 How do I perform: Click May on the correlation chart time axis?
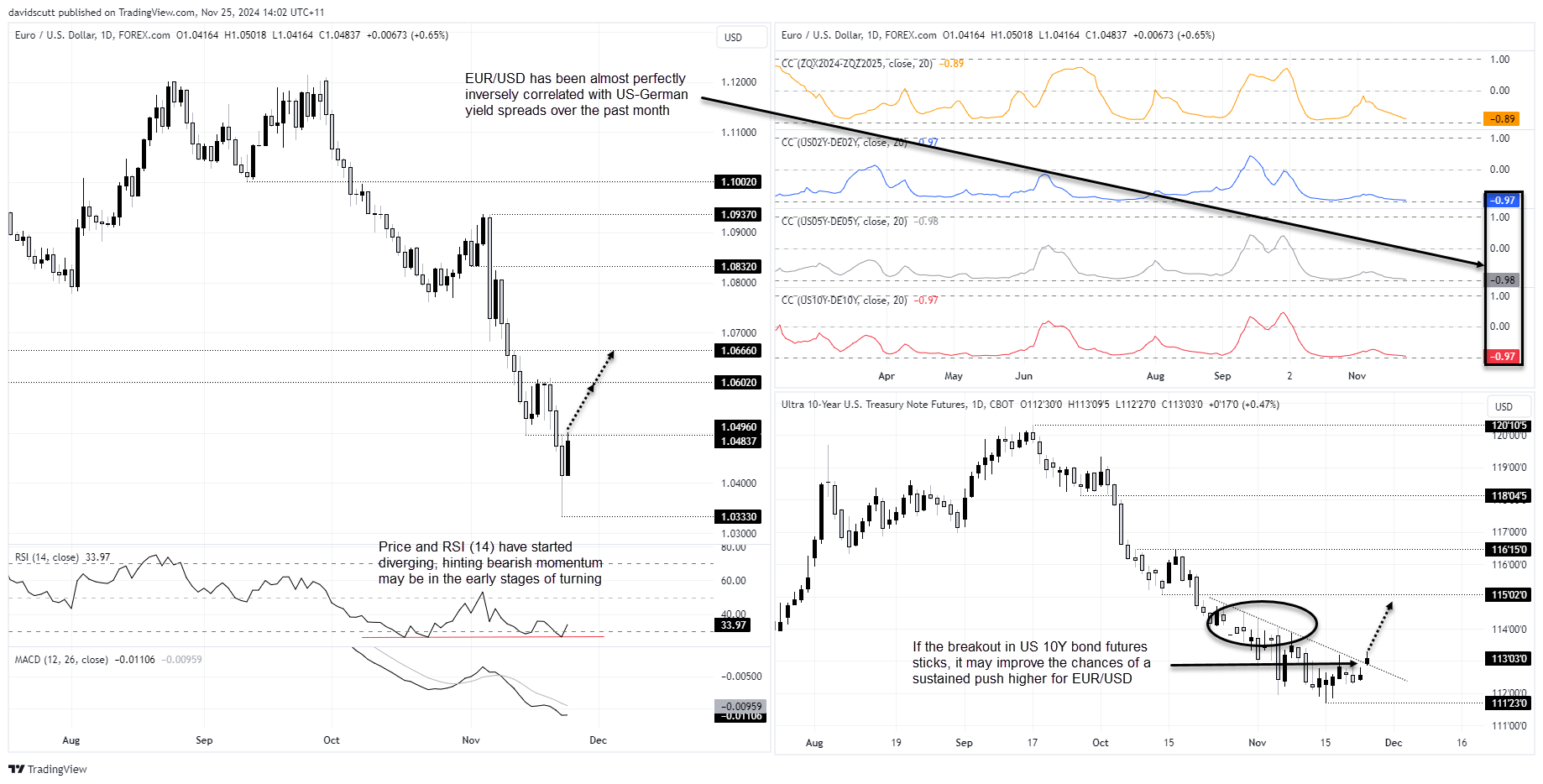(954, 376)
